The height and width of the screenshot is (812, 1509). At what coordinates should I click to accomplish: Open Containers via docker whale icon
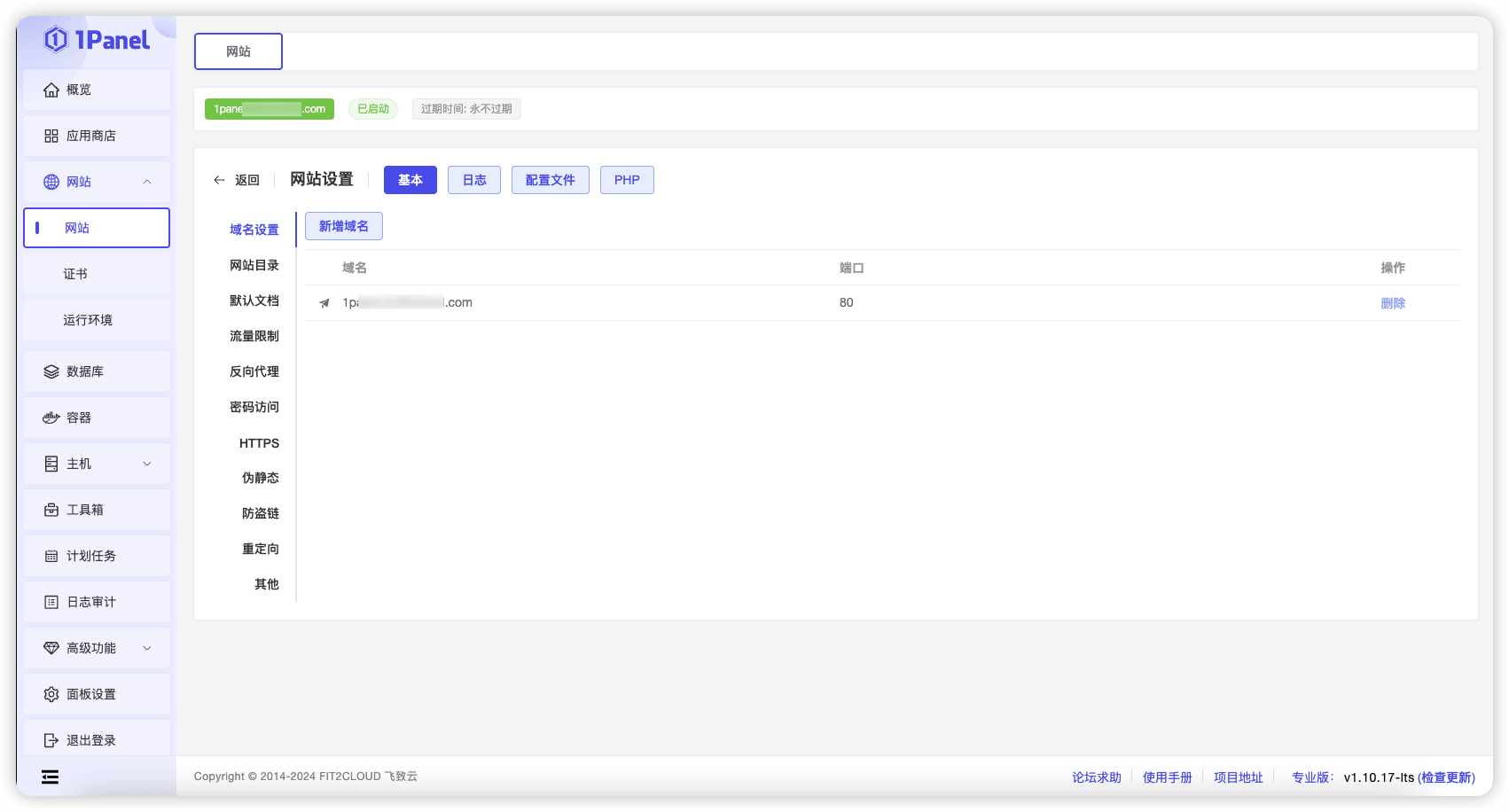[51, 418]
